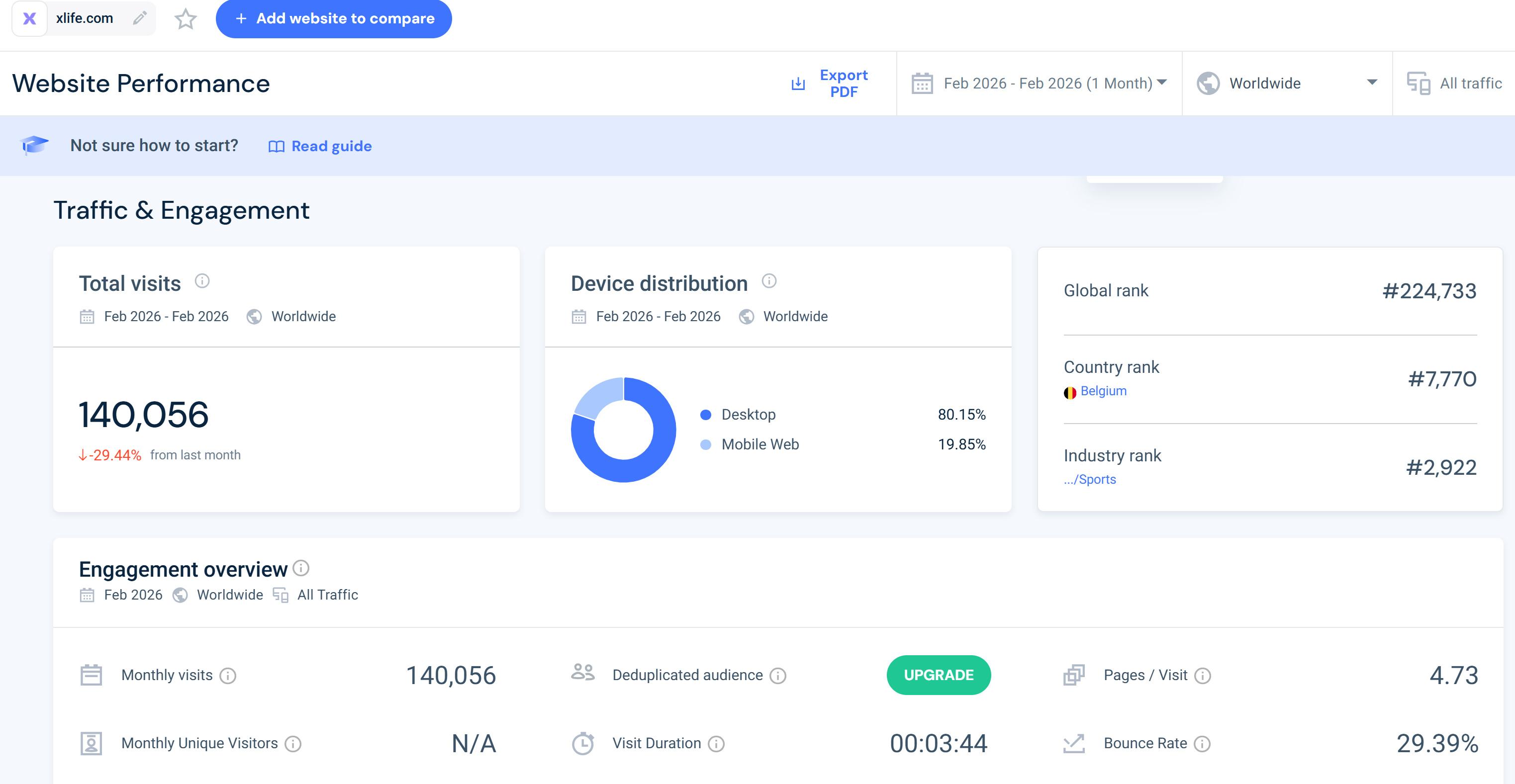Show info for Bounce Rate metric

coord(1203,743)
